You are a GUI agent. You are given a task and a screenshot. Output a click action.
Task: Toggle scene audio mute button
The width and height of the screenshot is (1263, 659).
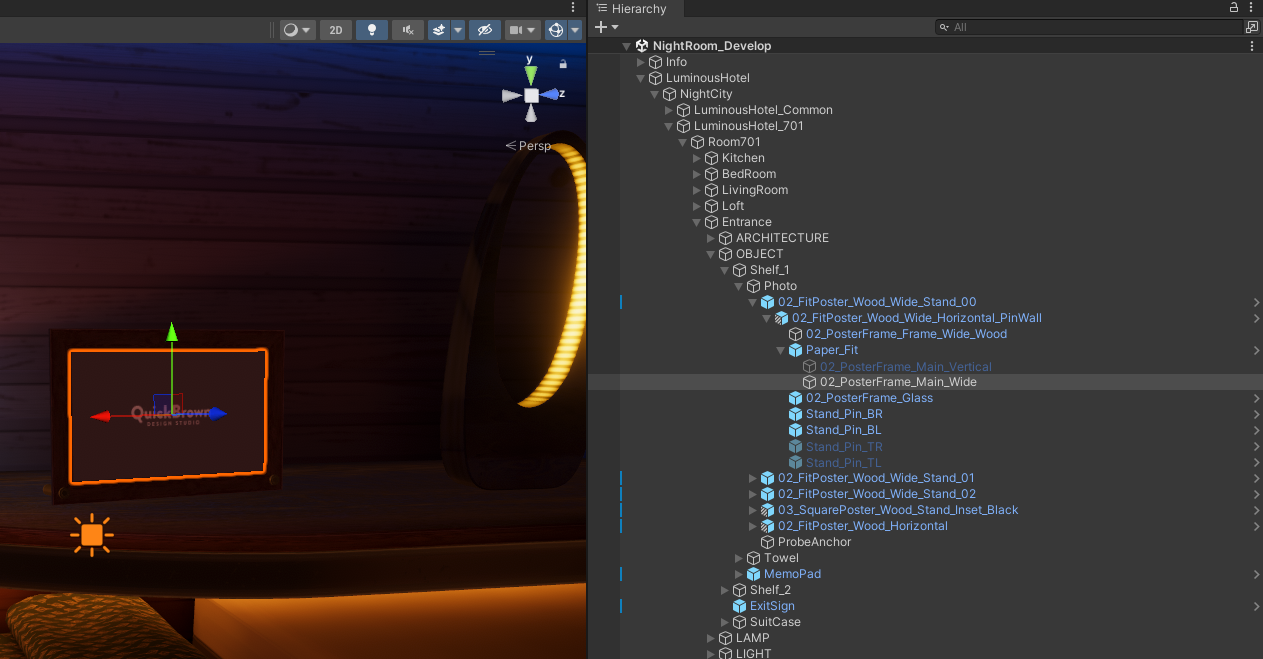408,30
